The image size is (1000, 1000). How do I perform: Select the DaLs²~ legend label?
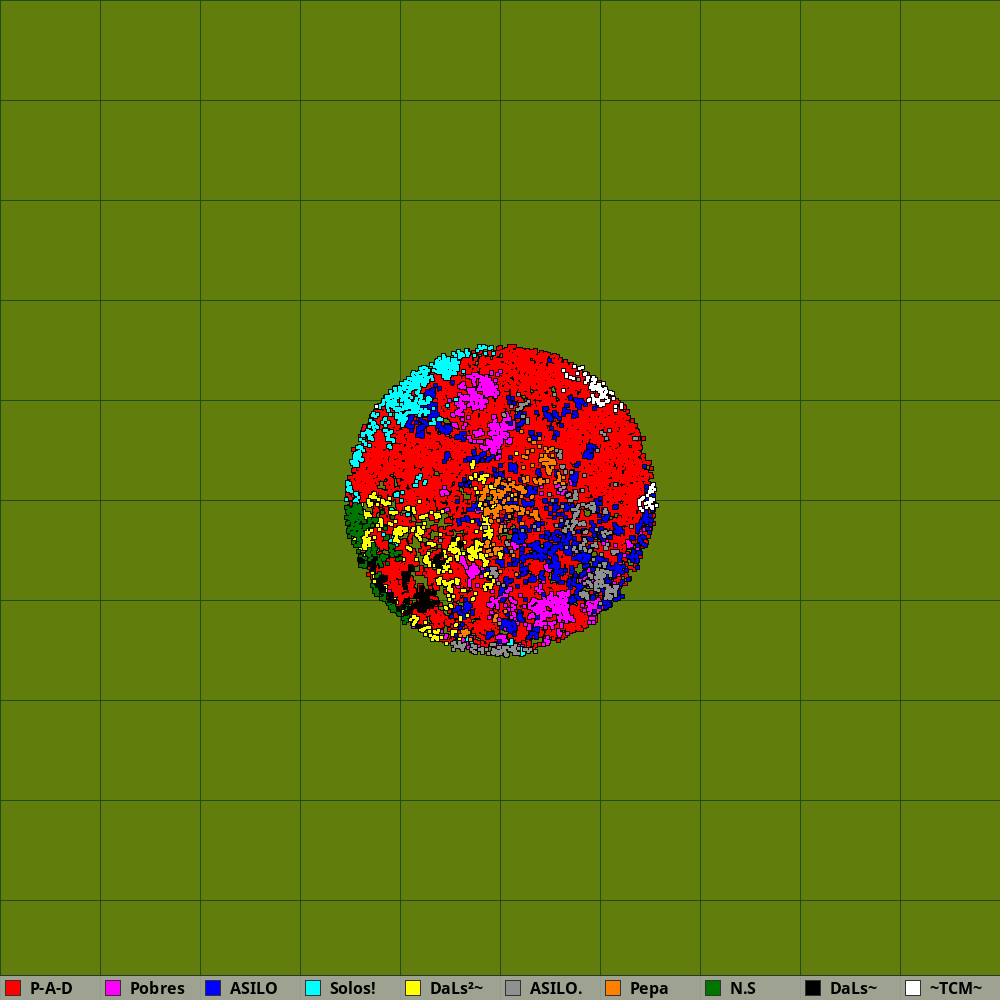coord(457,988)
